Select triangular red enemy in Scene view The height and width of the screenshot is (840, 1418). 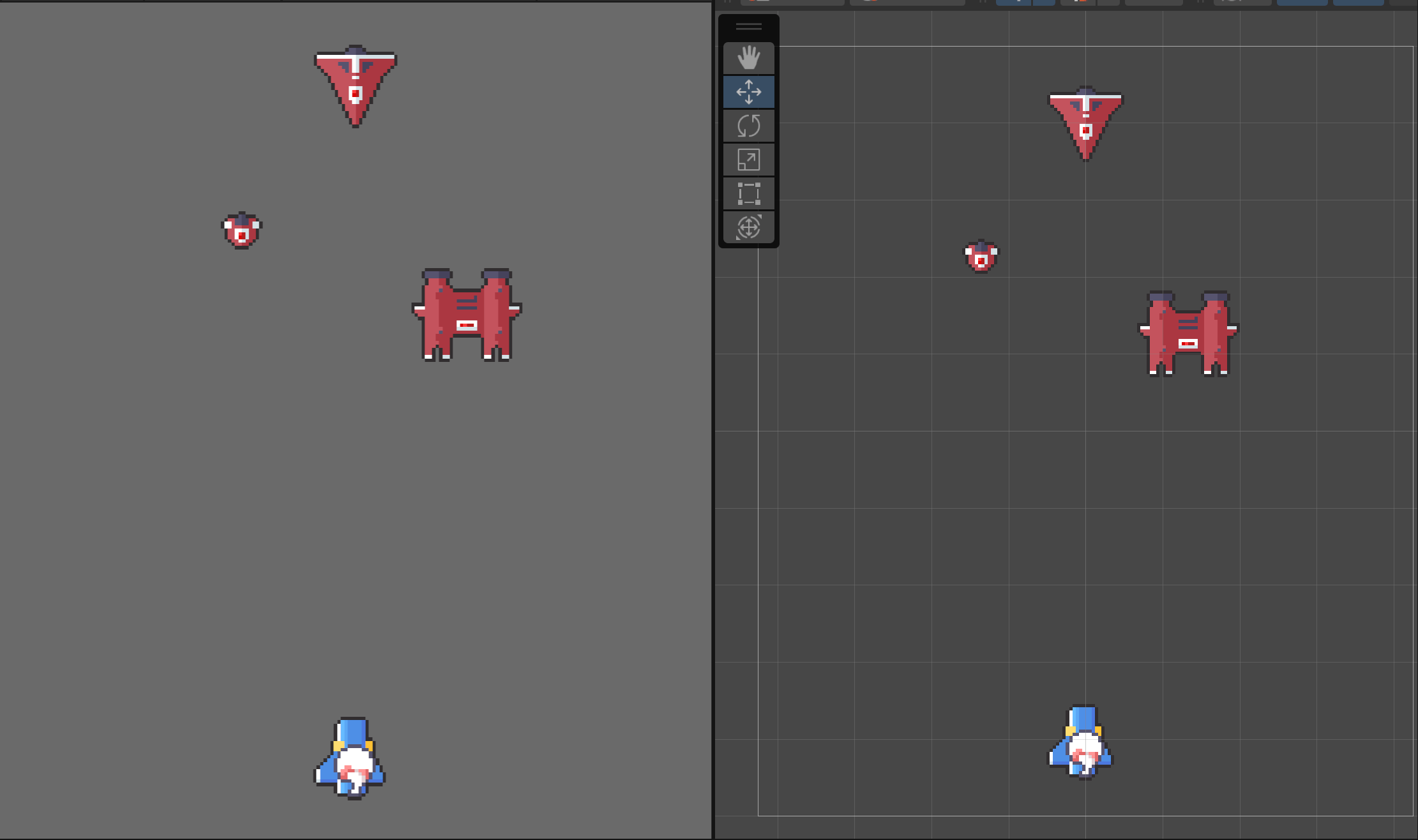[1085, 119]
